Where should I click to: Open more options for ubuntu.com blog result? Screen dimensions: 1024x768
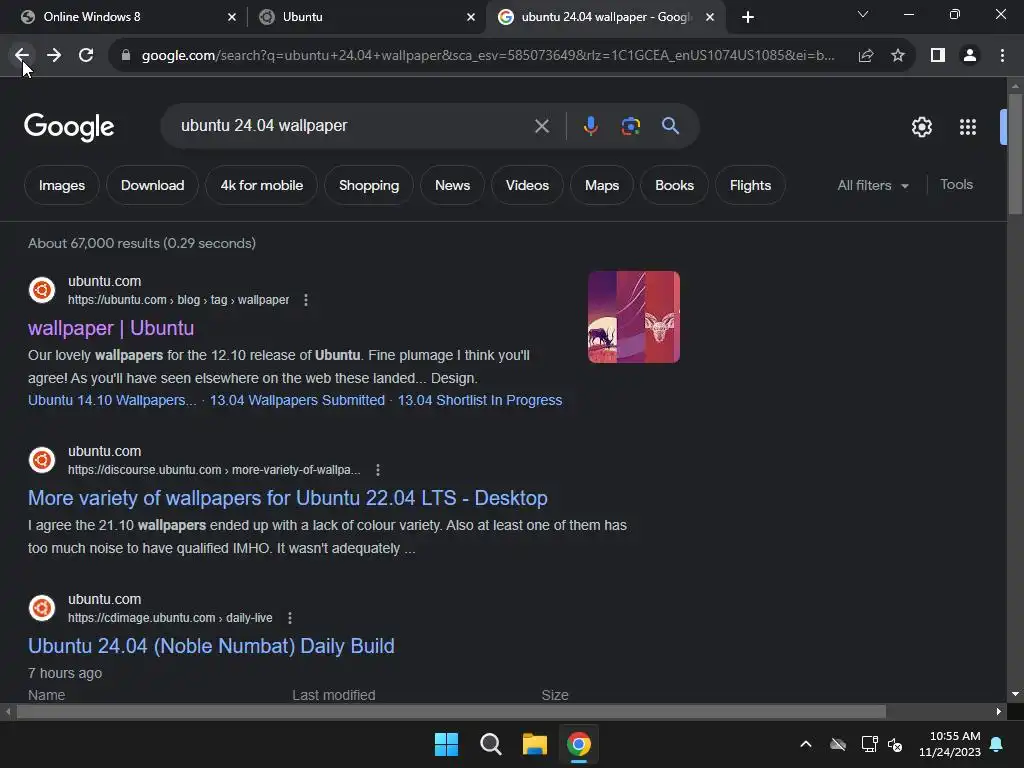[x=306, y=300]
